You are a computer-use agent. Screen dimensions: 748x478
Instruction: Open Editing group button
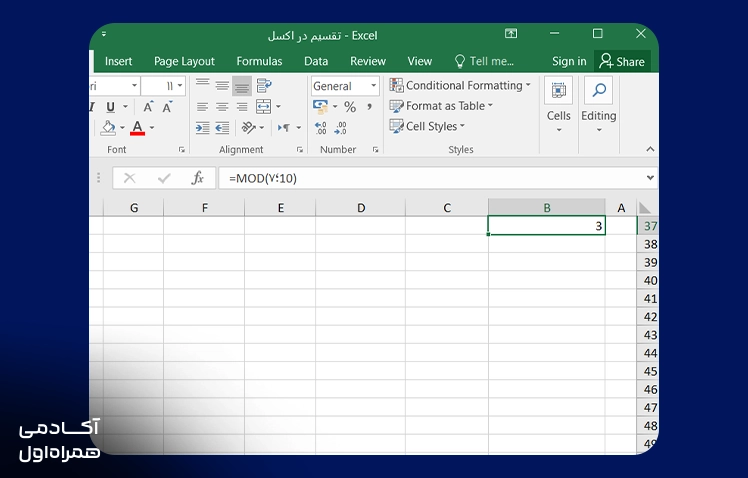599,105
